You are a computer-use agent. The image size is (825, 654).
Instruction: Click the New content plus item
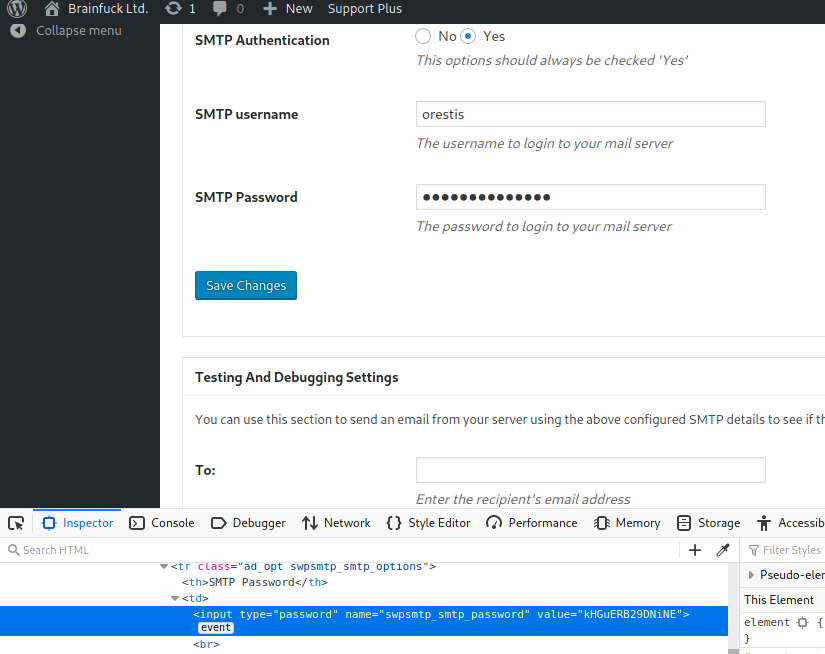tap(287, 8)
